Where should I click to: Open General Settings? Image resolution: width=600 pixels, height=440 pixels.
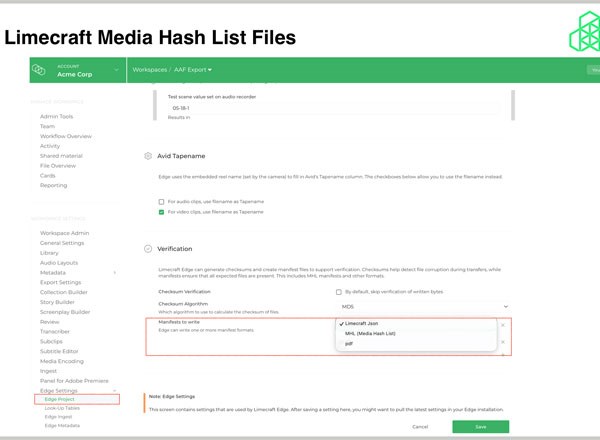click(62, 243)
